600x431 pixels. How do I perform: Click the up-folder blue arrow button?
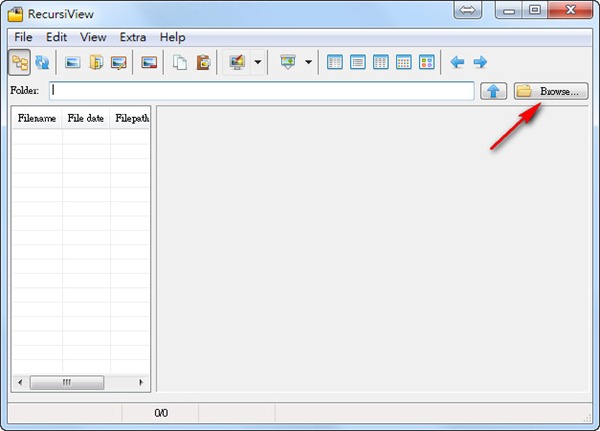pyautogui.click(x=494, y=91)
